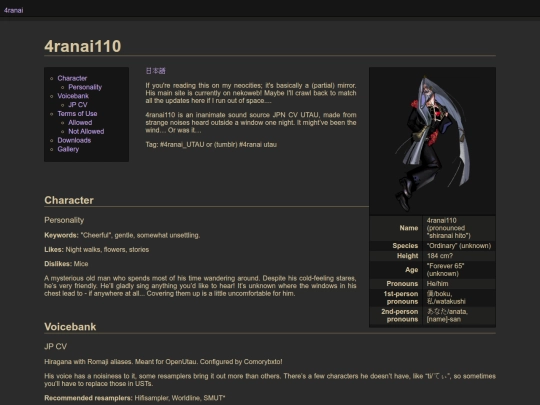Screen dimensions: 540x405
Task: Click the paragraph describing inanimate sound source UTAU
Action: [251, 123]
